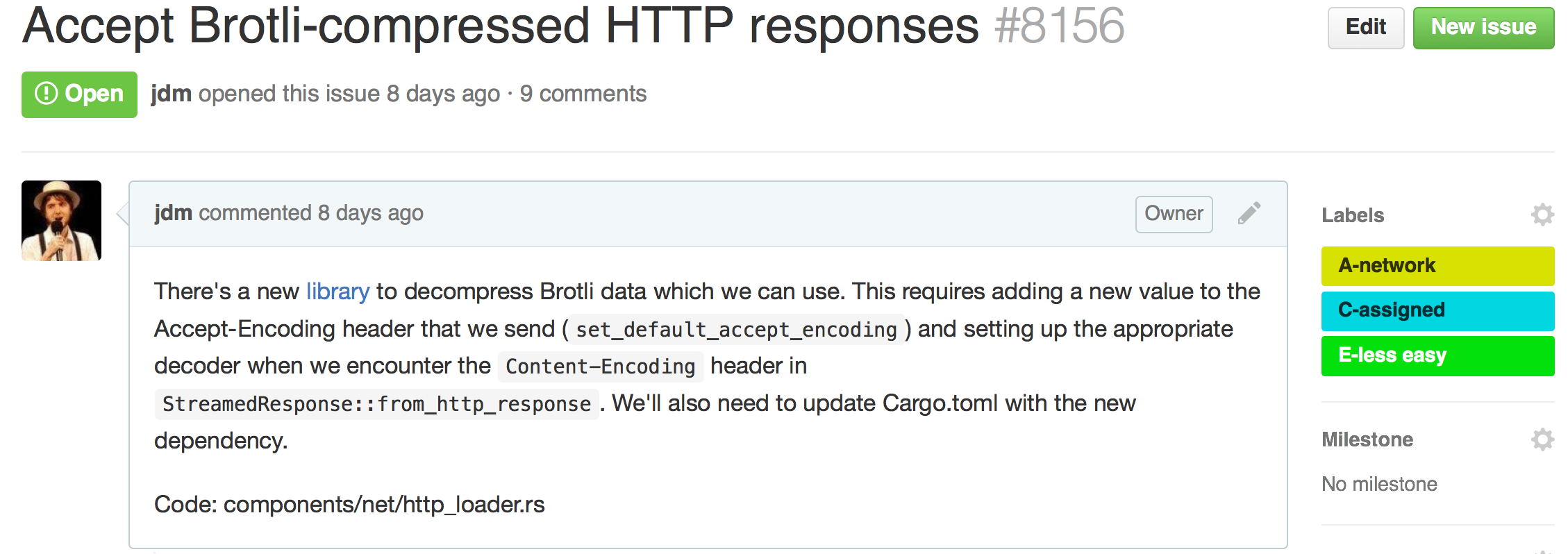Create a New issue

coord(1483,28)
